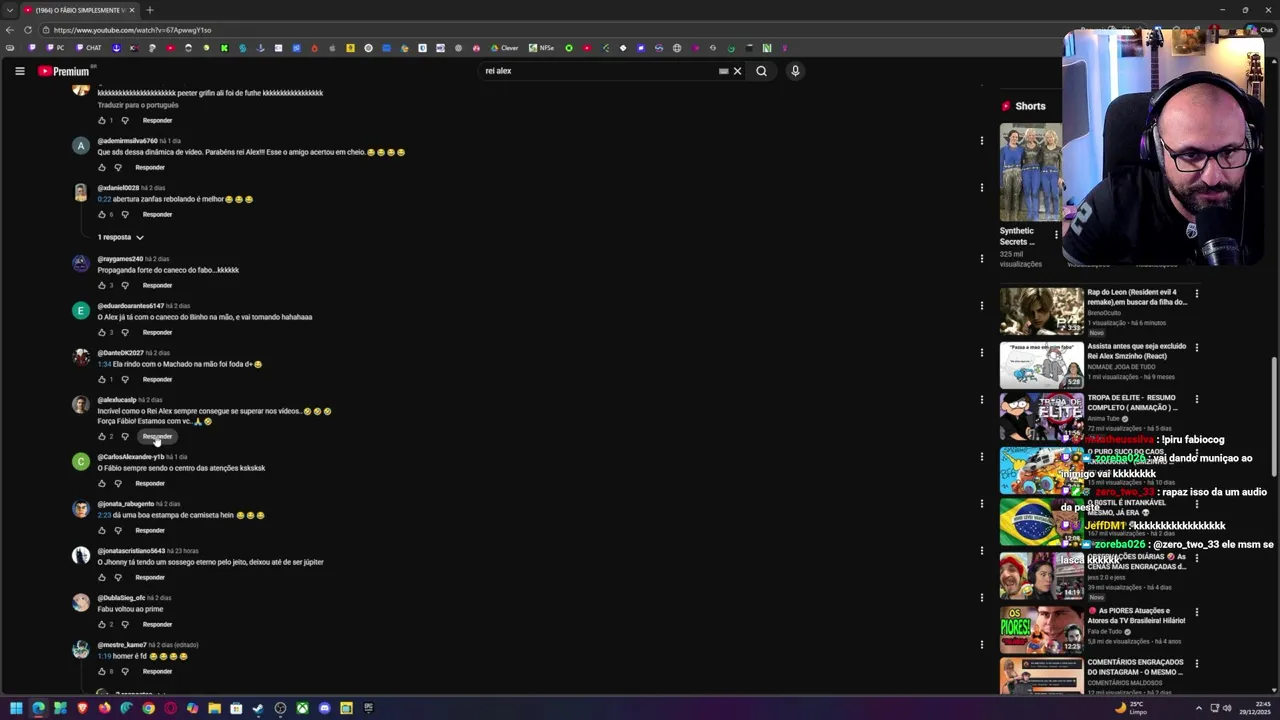The height and width of the screenshot is (720, 1280).
Task: Open the 'NFSe' bookmark
Action: click(x=541, y=48)
